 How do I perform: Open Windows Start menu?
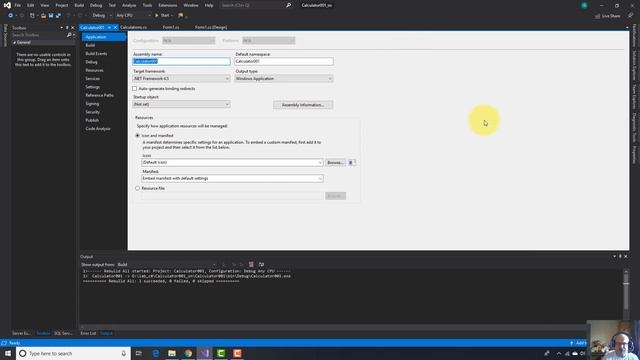tap(8, 353)
